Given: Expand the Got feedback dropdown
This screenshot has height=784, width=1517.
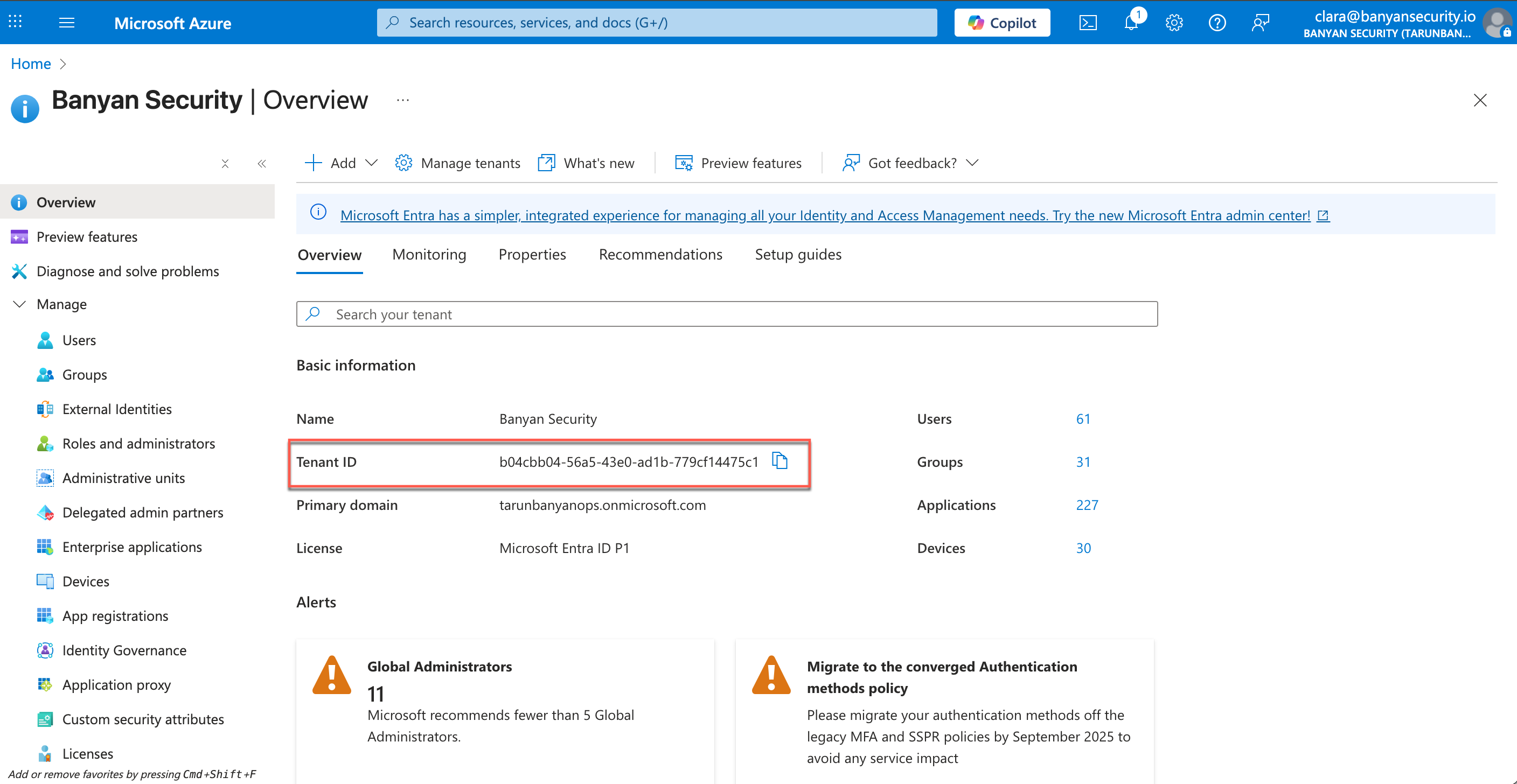Looking at the screenshot, I should (910, 163).
